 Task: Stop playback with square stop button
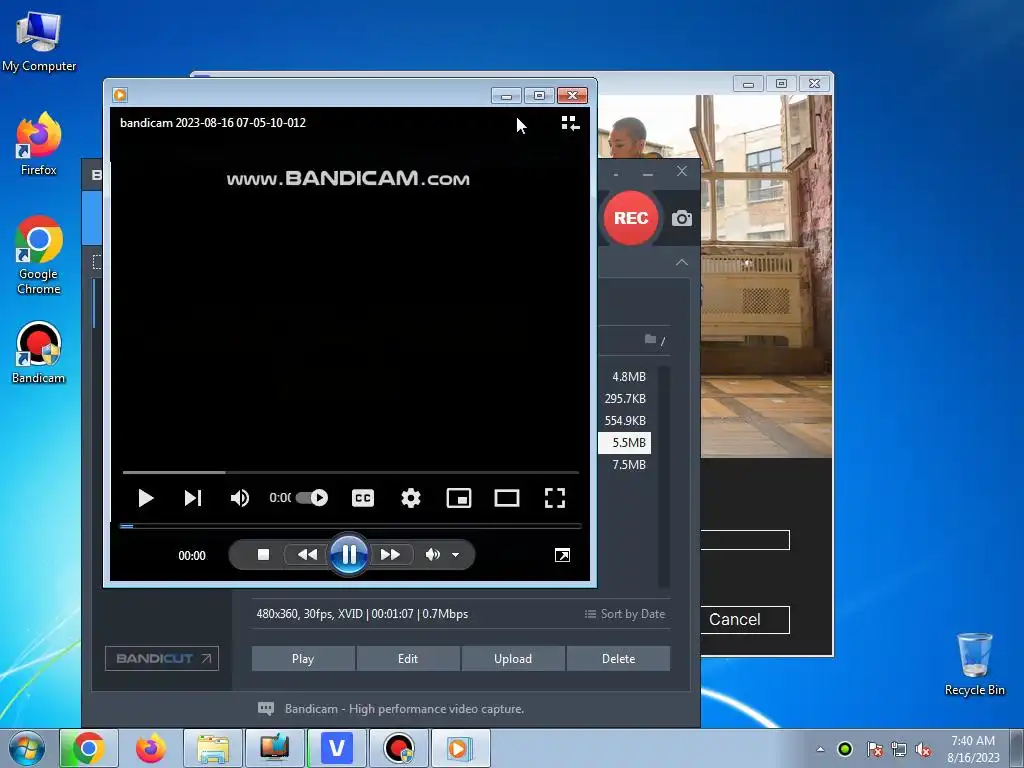263,554
